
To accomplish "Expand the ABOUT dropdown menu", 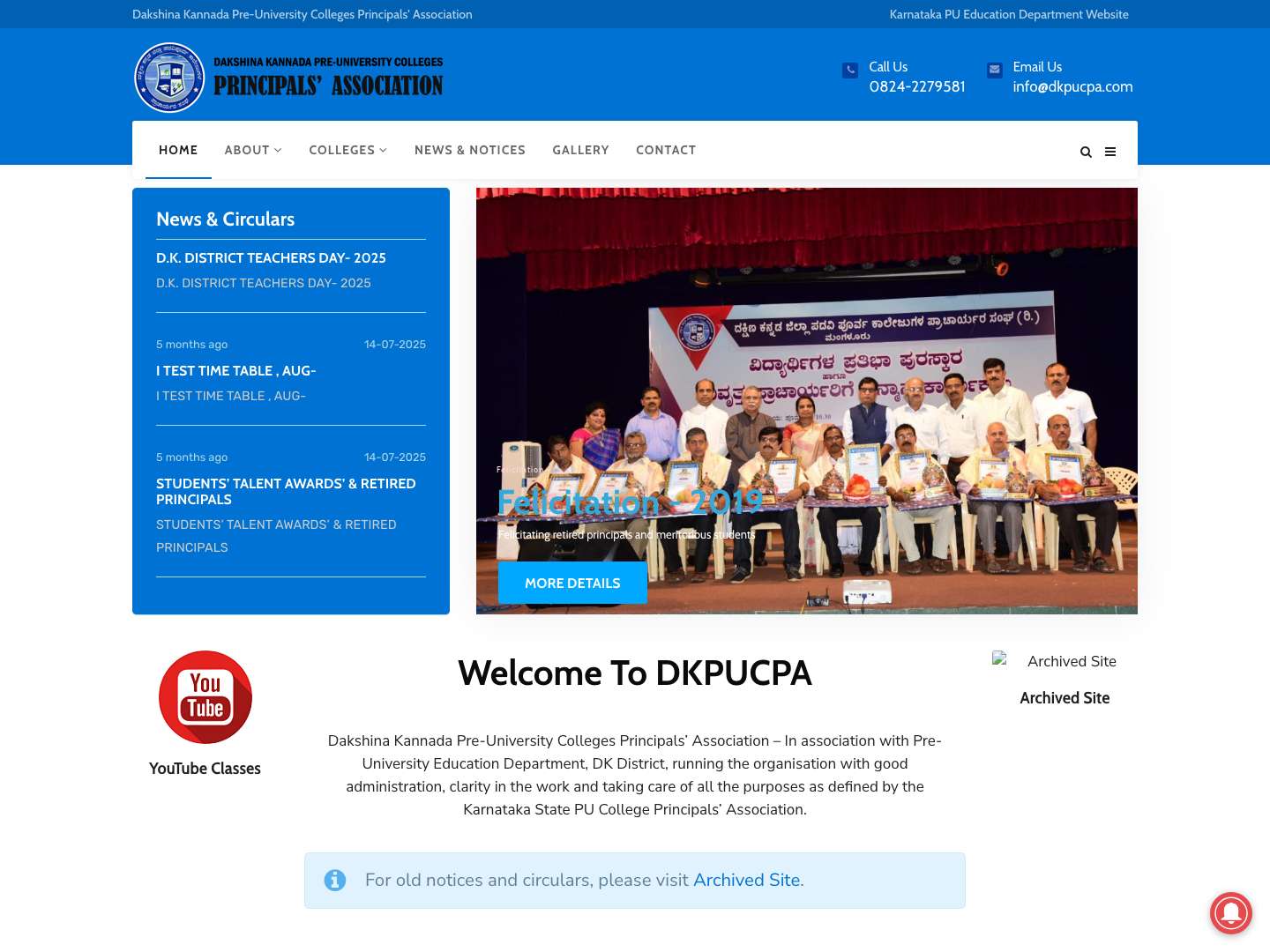I will tap(252, 150).
